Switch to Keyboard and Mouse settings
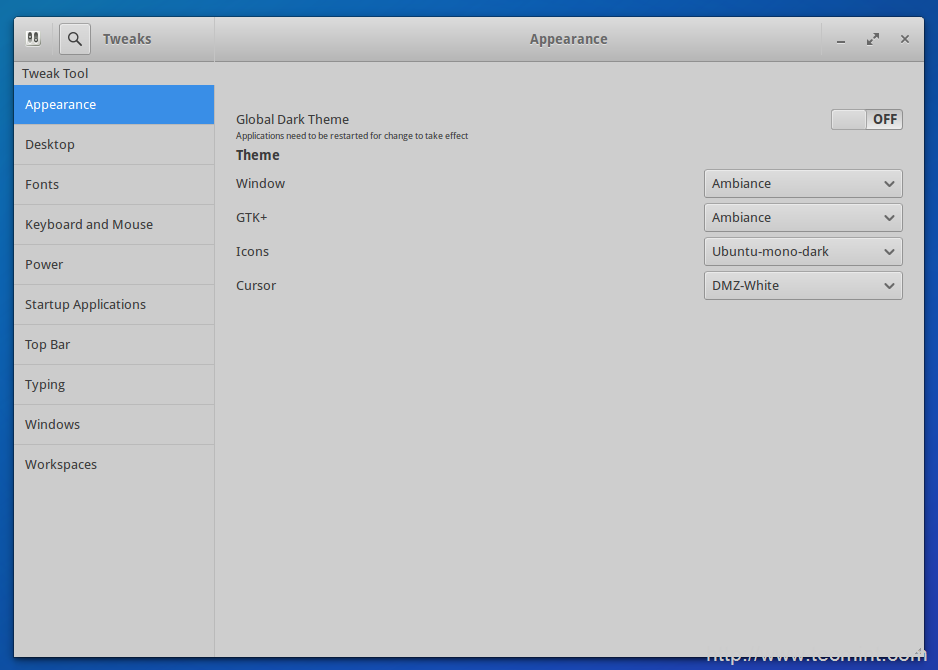Viewport: 938px width, 670px height. [x=114, y=225]
